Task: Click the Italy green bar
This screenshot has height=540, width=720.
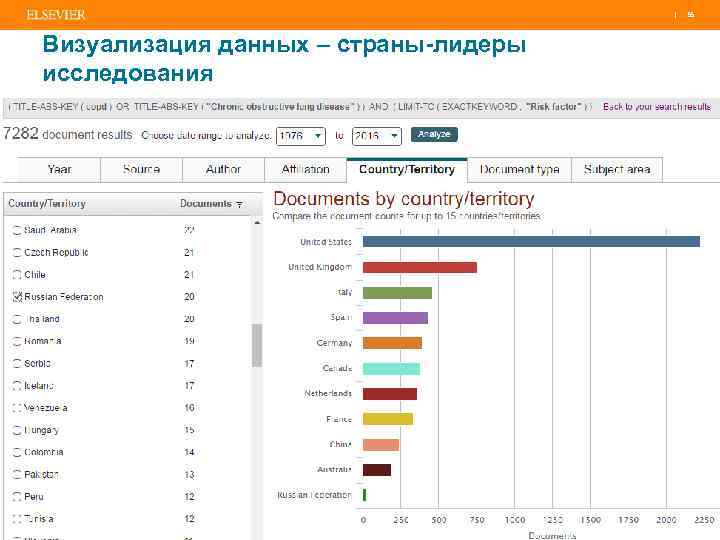Action: [397, 293]
